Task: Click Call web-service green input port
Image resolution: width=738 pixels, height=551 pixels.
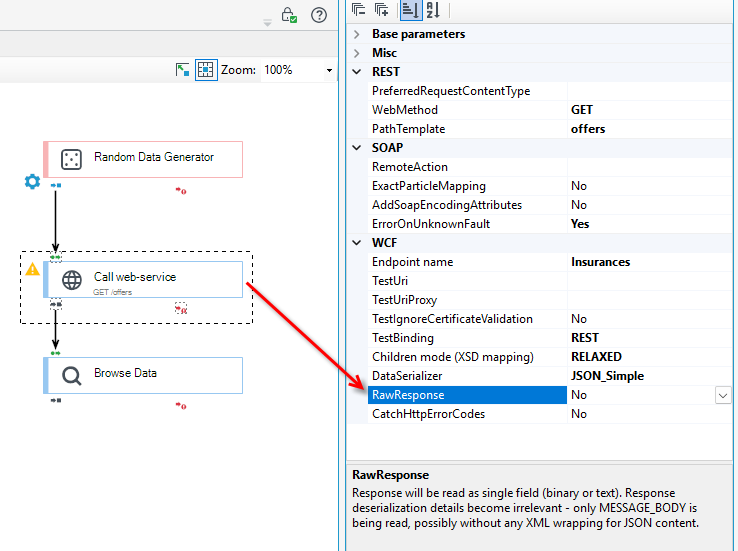Action: [x=56, y=257]
